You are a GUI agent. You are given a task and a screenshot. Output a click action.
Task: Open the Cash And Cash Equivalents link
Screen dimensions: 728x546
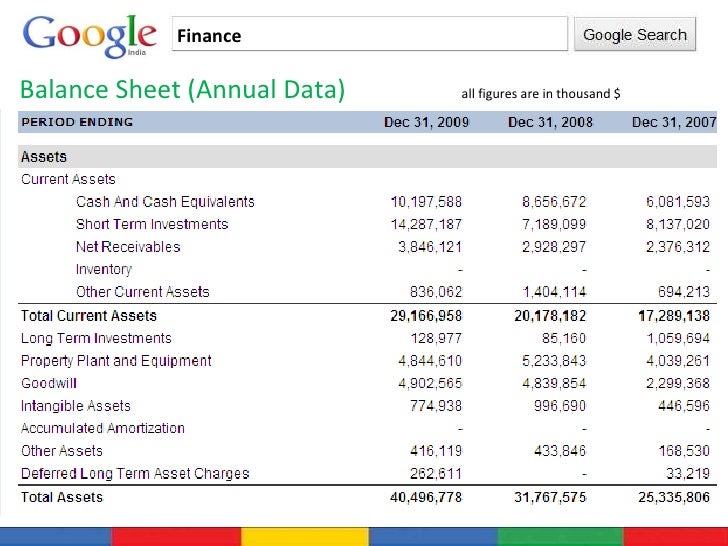tap(165, 202)
